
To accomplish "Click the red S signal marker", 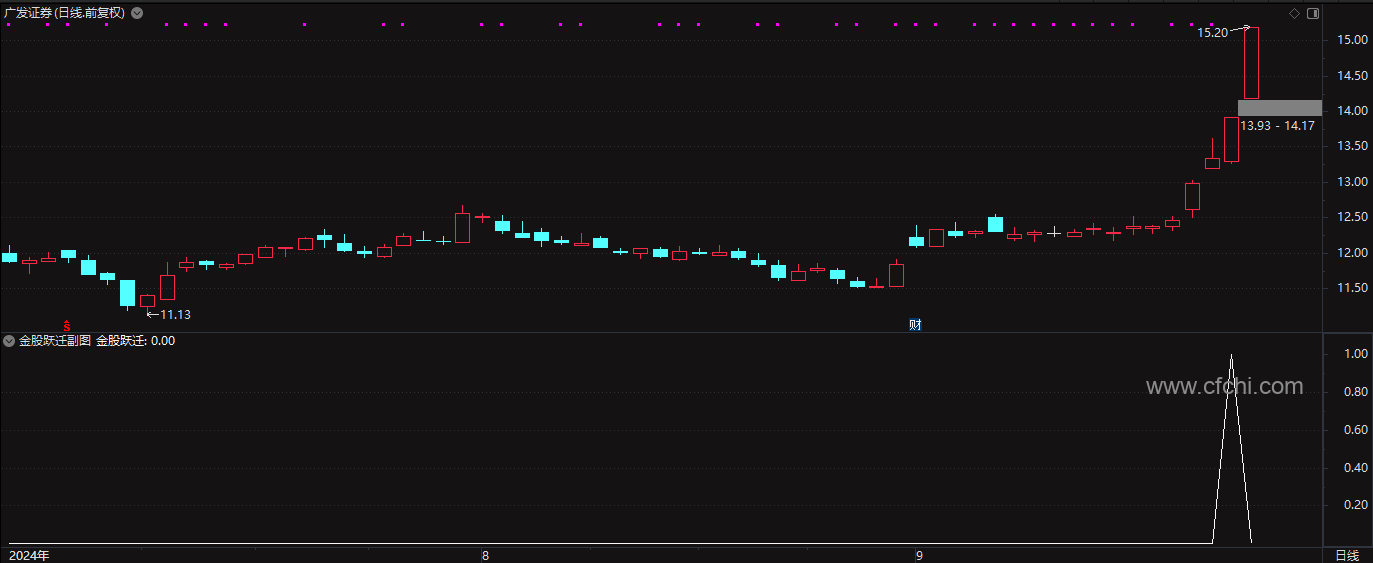I will pyautogui.click(x=67, y=325).
